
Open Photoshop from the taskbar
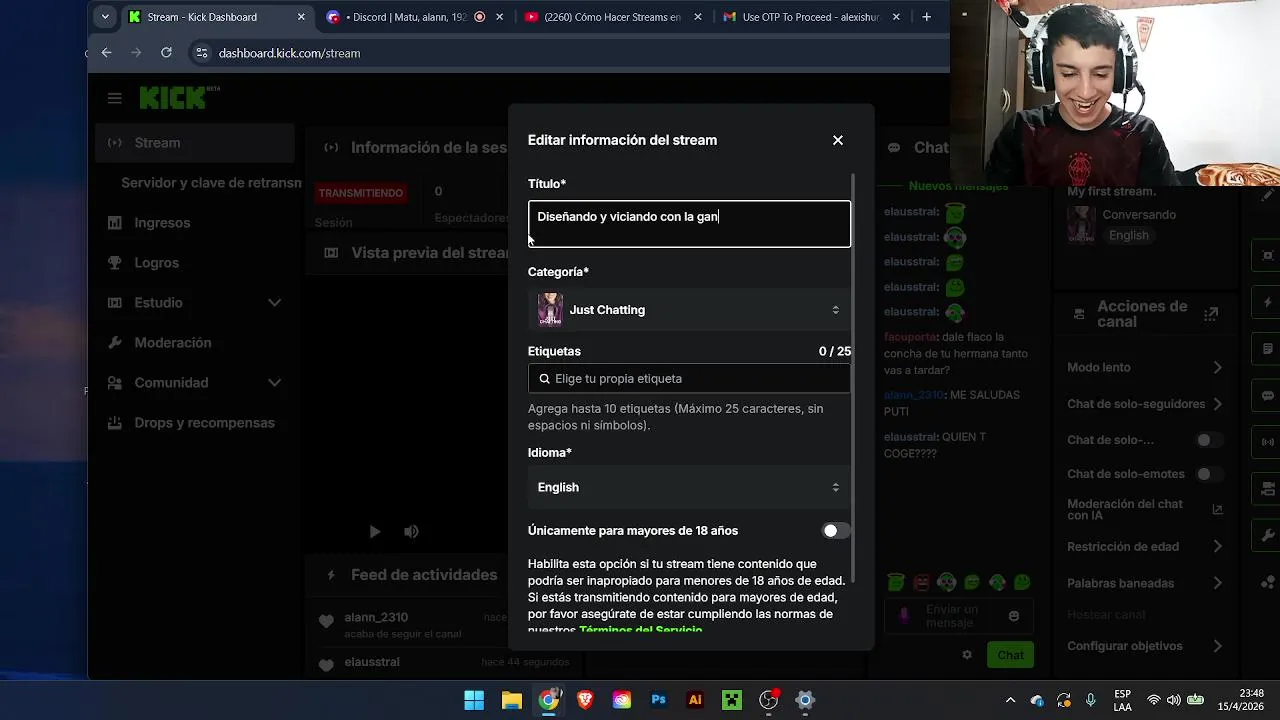[658, 700]
